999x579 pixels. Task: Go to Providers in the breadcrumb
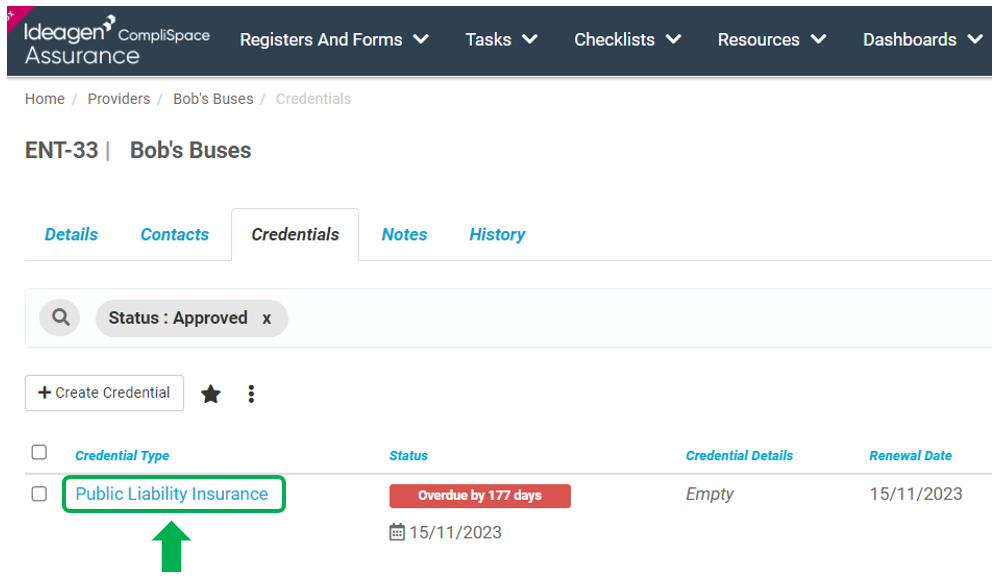point(119,99)
